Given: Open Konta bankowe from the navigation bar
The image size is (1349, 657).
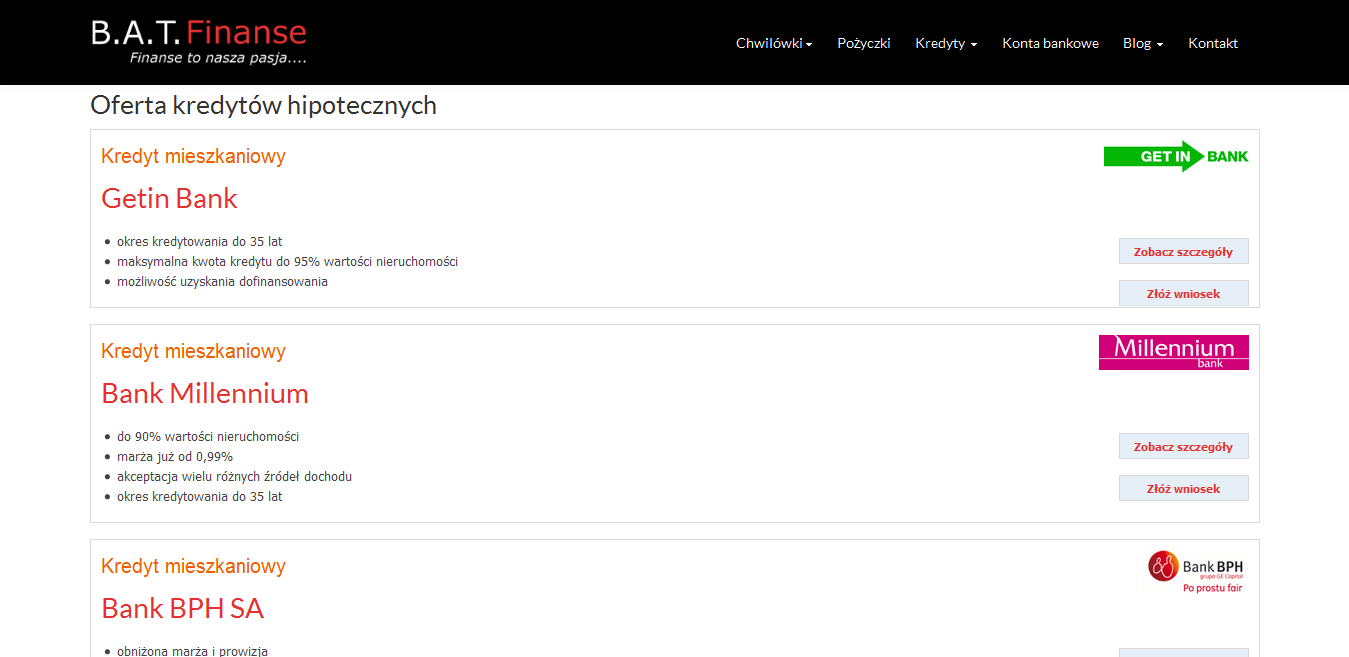Looking at the screenshot, I should tap(1050, 43).
